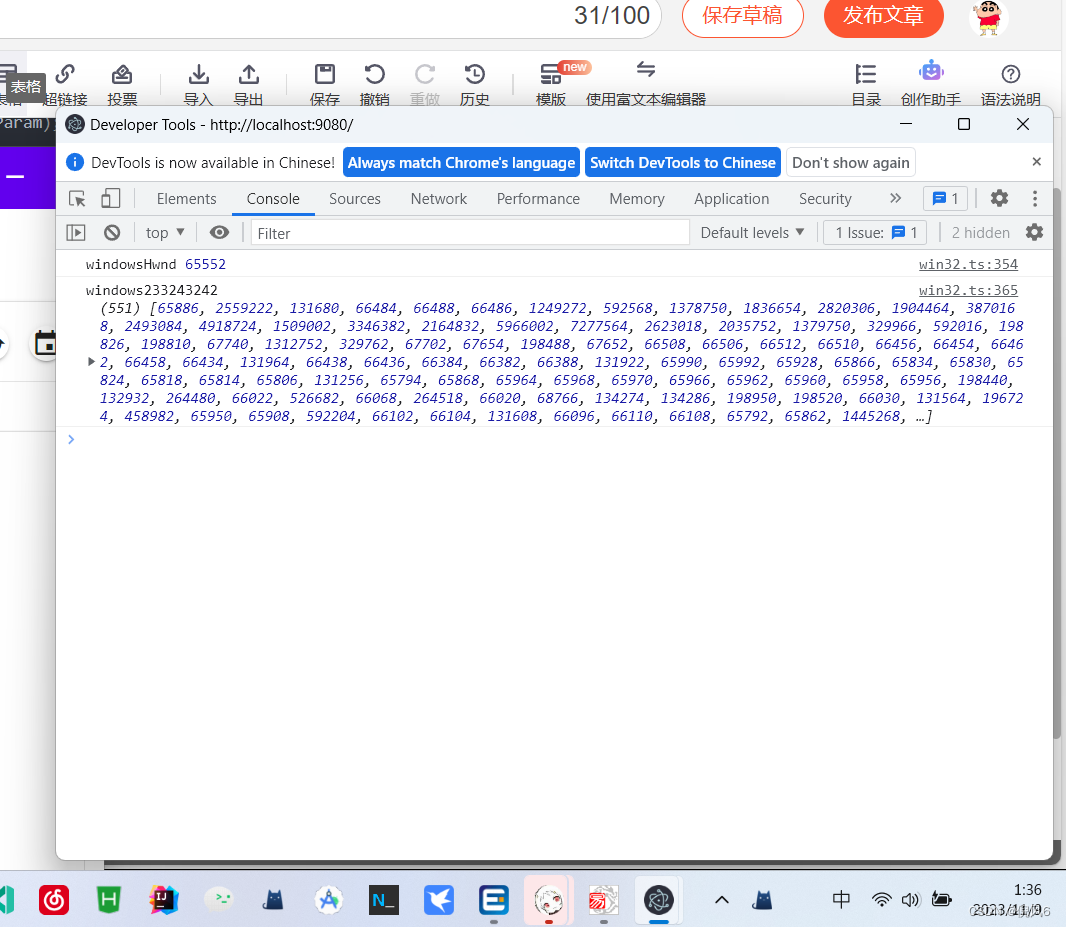Viewport: 1066px width, 927px height.
Task: Click the console prompt input line
Action: tap(554, 439)
